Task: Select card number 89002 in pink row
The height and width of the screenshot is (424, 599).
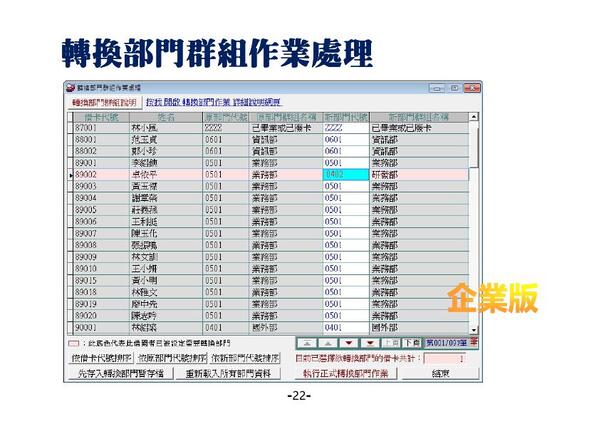Action: [x=101, y=175]
